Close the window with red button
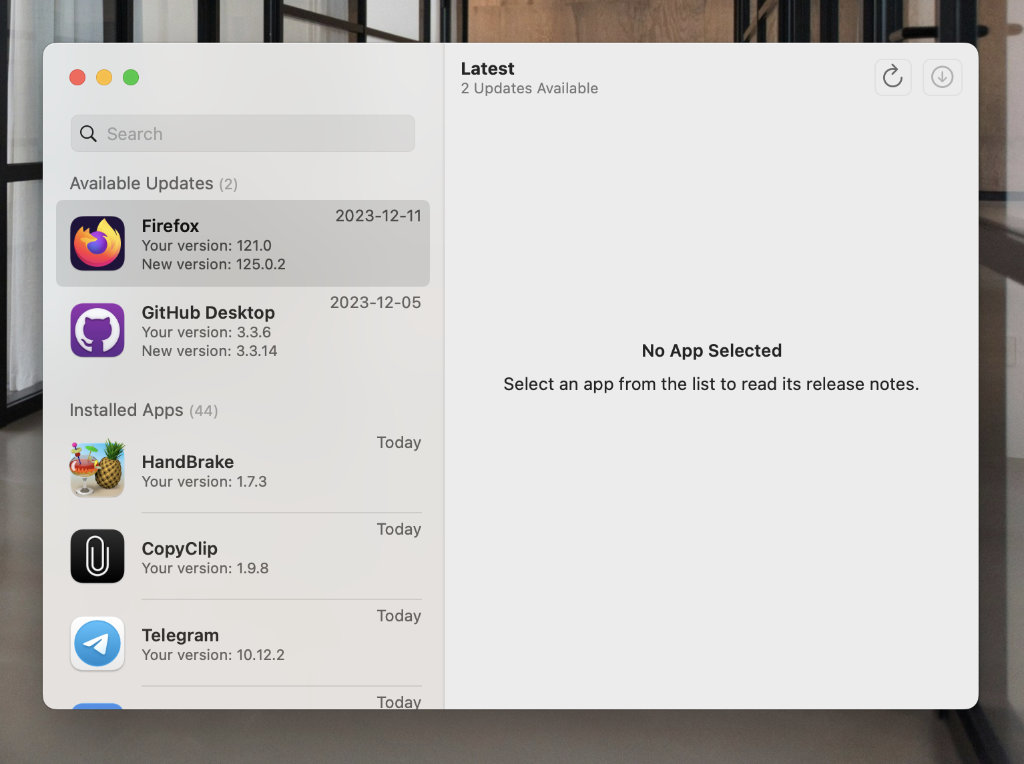Screen dimensions: 1024x764 (x=78, y=77)
